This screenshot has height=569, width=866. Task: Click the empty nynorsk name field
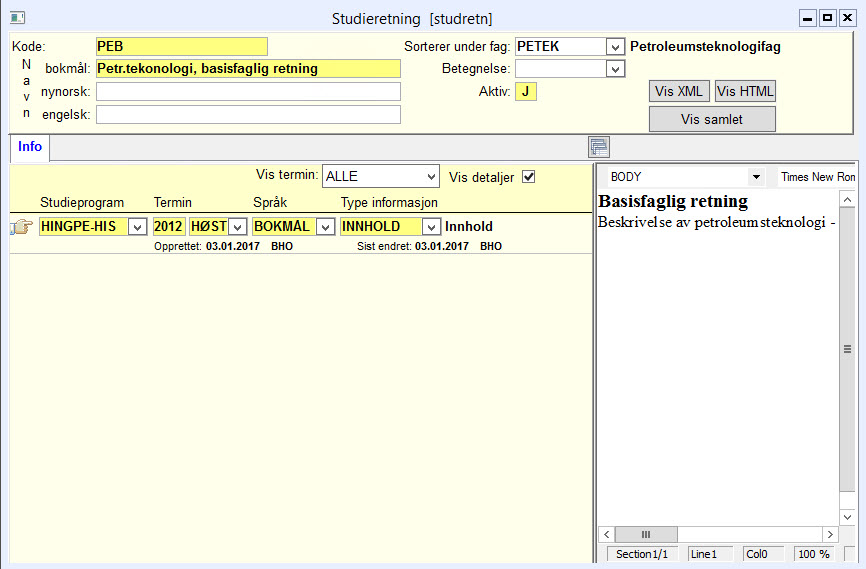click(x=248, y=92)
